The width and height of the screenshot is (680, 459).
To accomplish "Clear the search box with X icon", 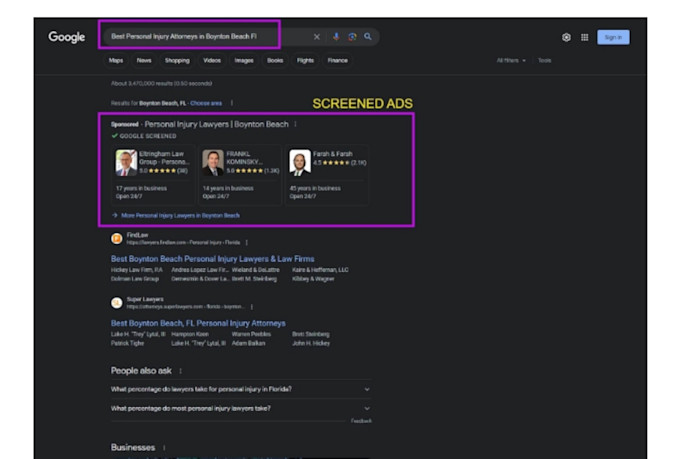I will tap(317, 37).
